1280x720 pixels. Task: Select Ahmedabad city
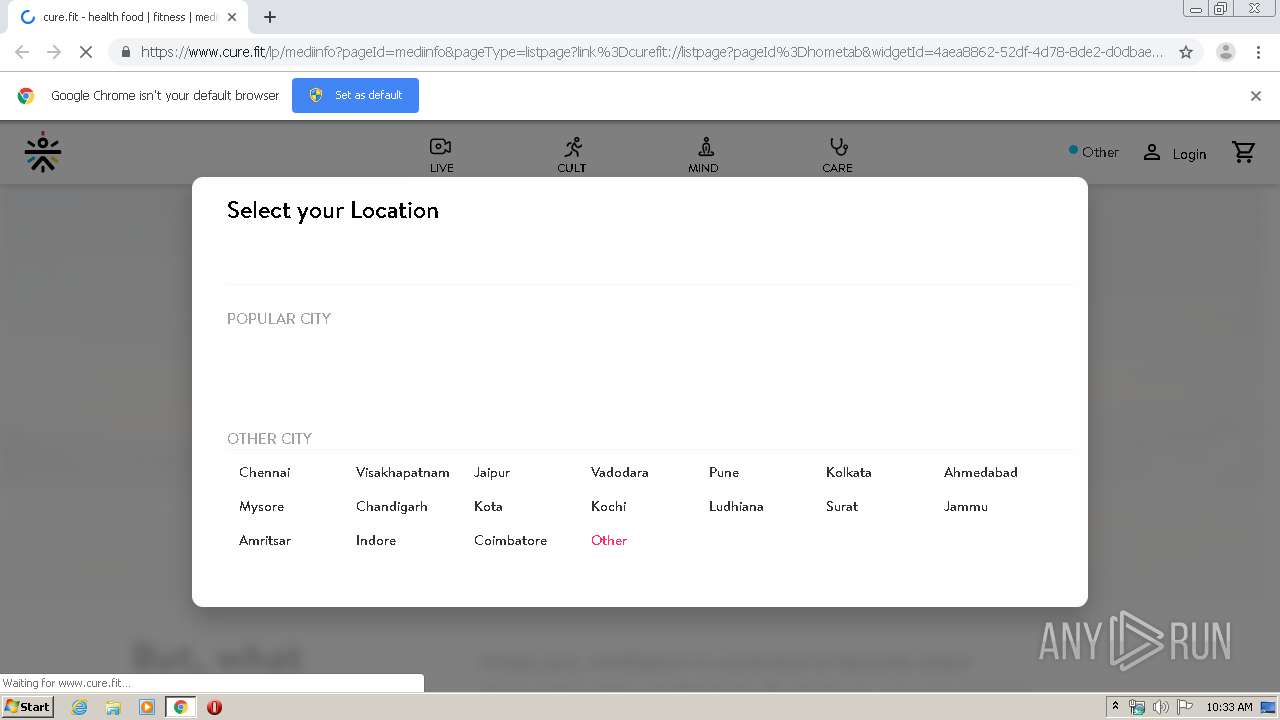click(x=980, y=472)
